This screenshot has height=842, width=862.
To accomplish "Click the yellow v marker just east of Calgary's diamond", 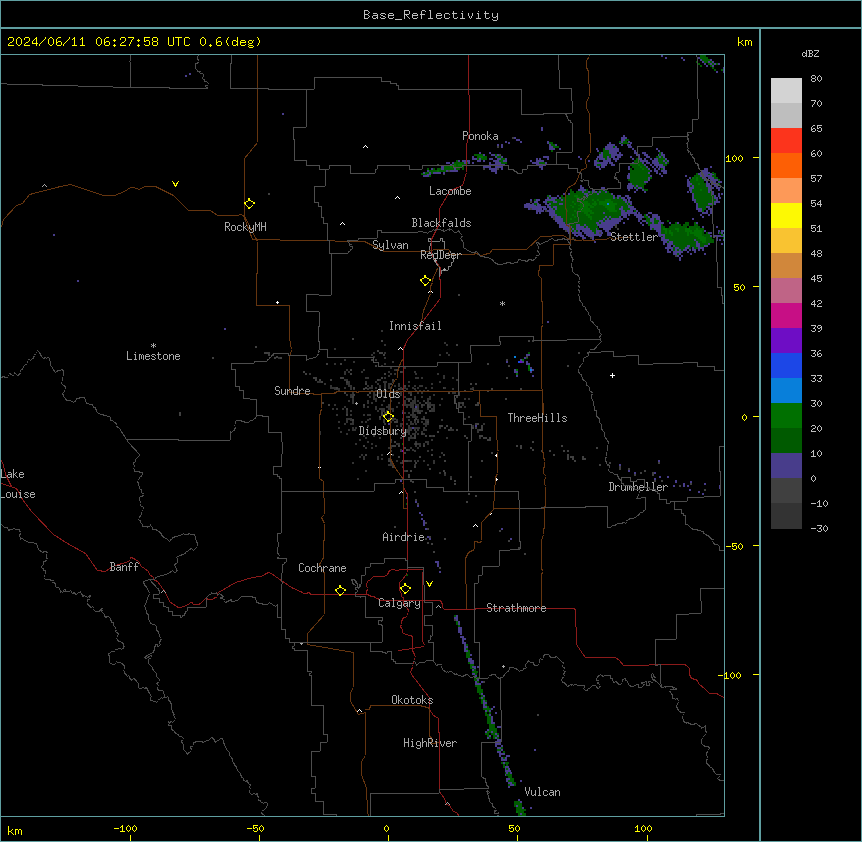I will 429,584.
